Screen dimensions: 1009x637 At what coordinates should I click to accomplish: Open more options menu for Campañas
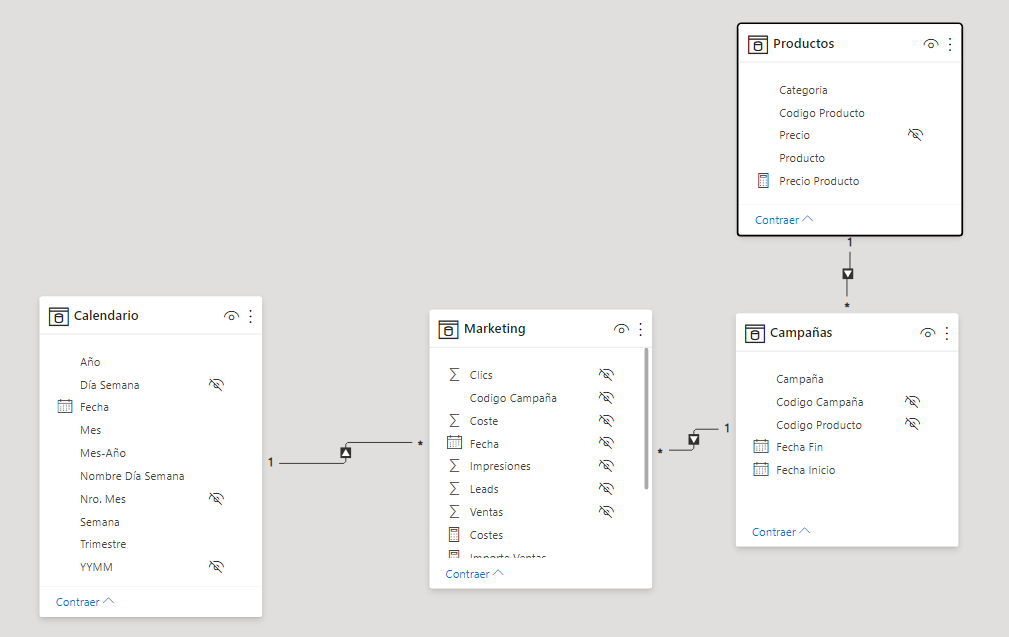click(x=947, y=333)
